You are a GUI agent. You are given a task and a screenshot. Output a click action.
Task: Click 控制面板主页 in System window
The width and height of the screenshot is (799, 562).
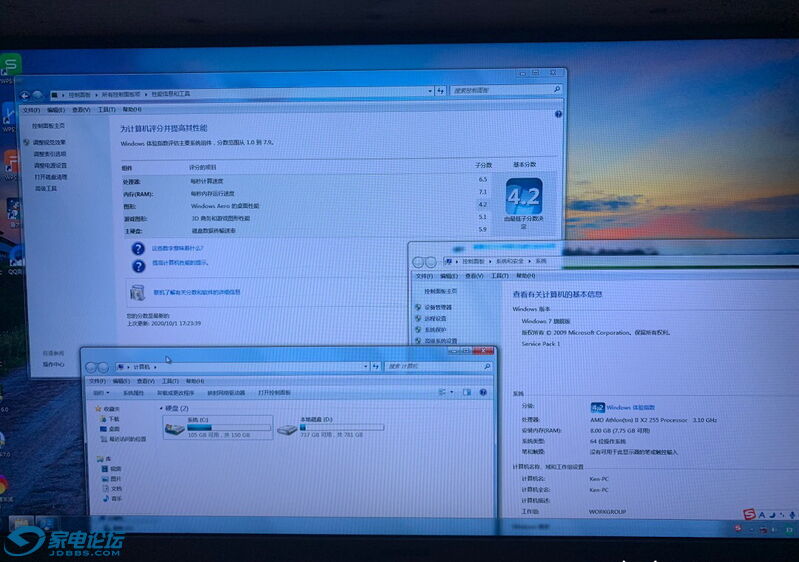(441, 291)
